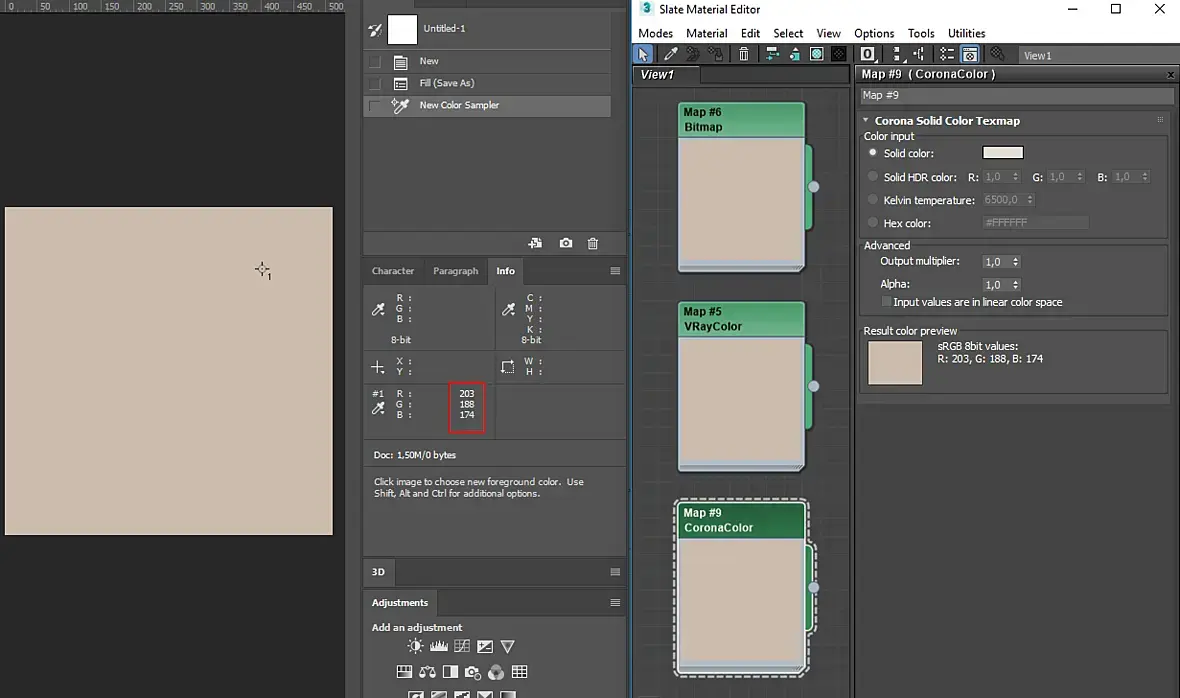
Task: Select the Fill (Save As) history state
Action: 447,83
